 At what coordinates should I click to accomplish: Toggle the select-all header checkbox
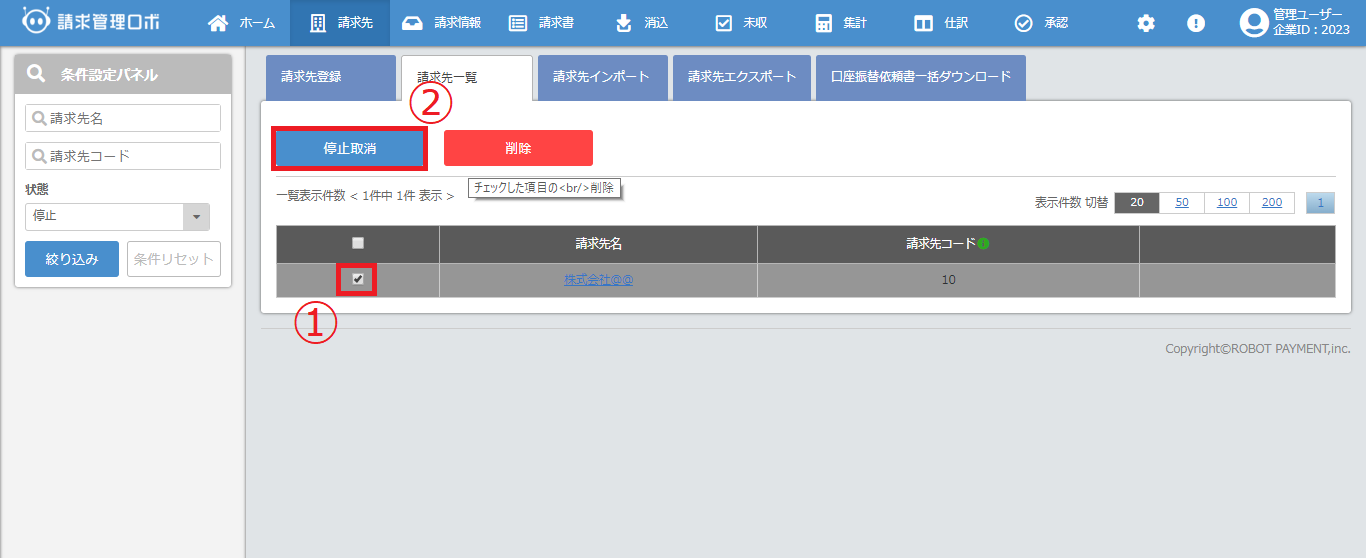click(x=358, y=243)
